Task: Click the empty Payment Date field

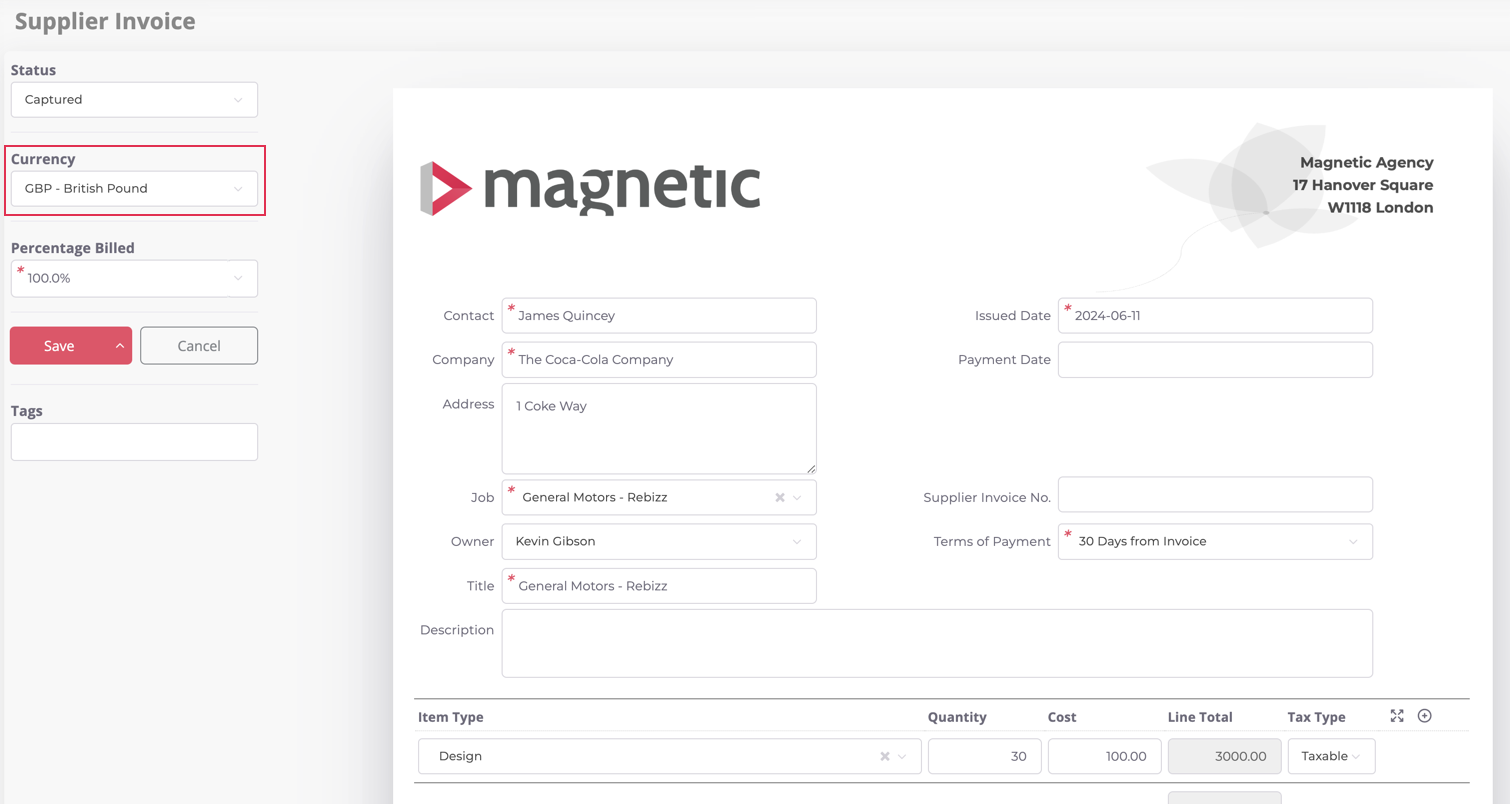Action: click(x=1215, y=360)
